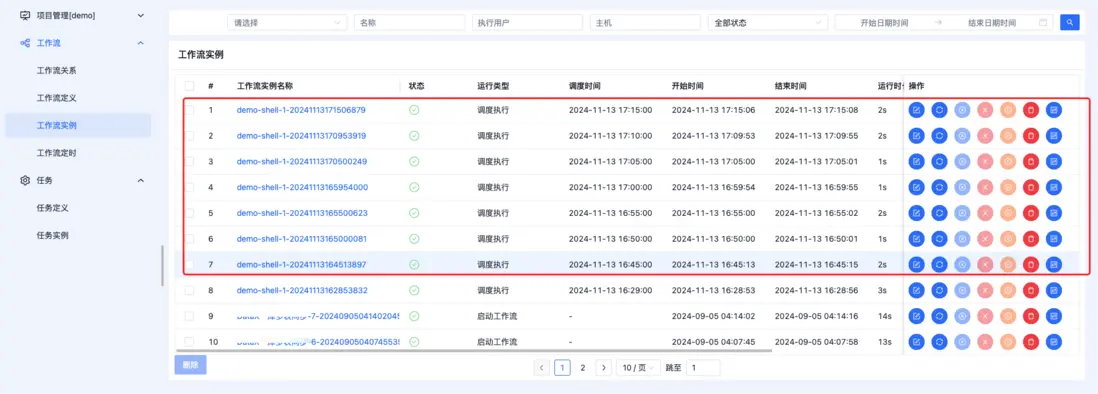Edit instance demo-shell-1-20241113170953919
This screenshot has height=394, width=1098.
[916, 136]
